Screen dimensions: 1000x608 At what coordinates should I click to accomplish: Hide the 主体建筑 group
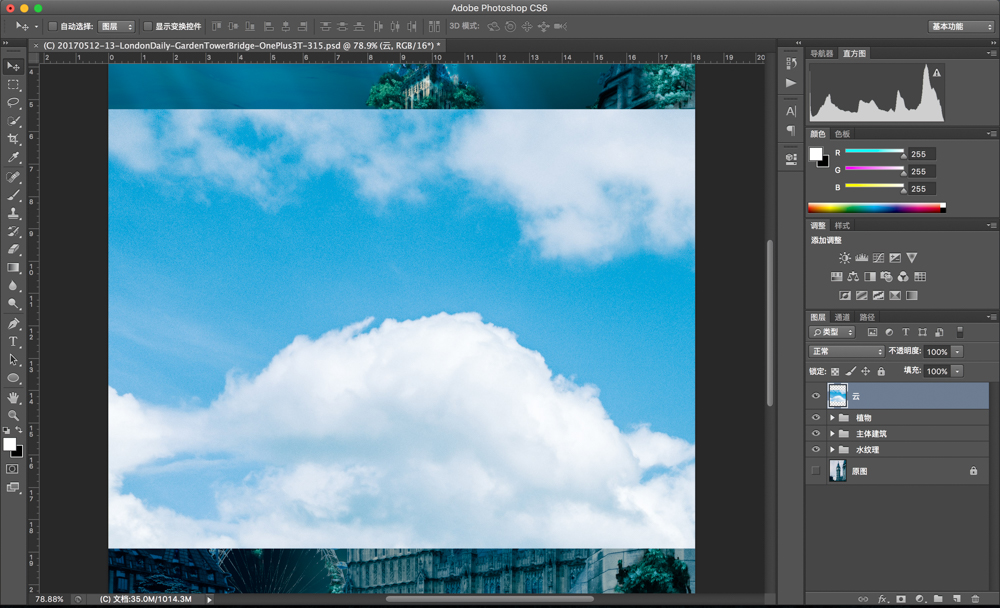816,433
